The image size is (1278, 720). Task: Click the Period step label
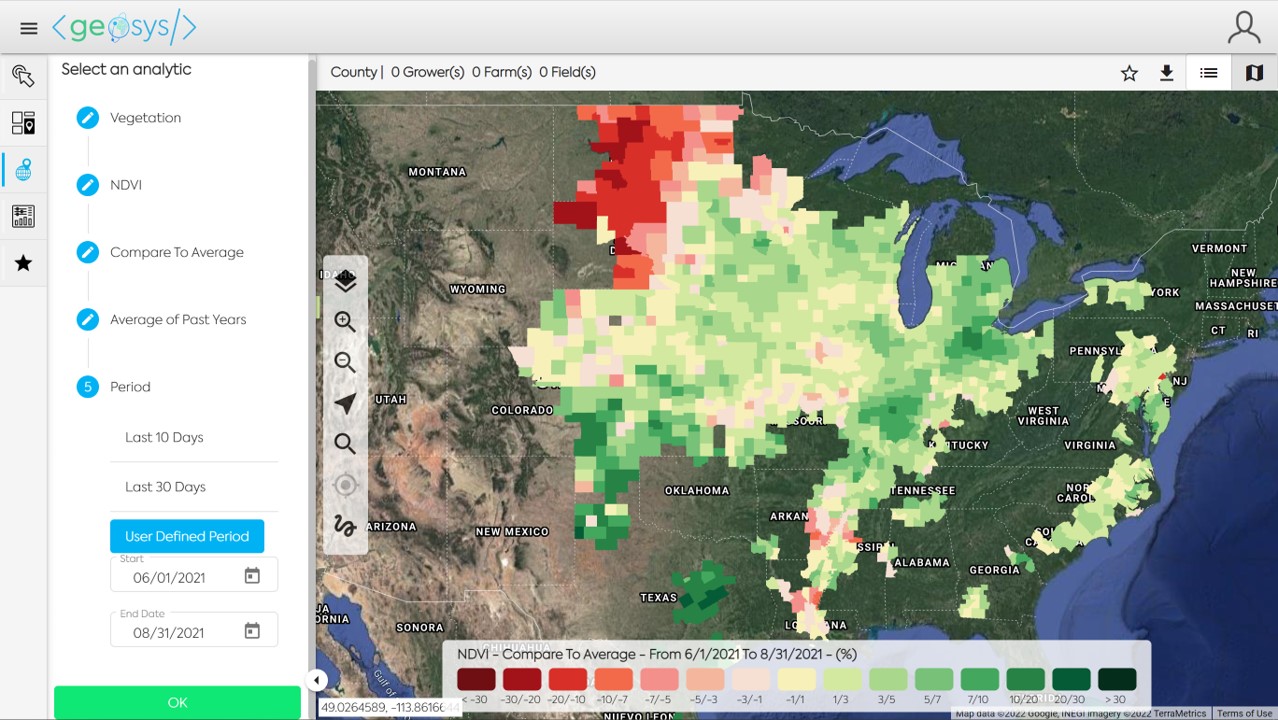pos(130,387)
